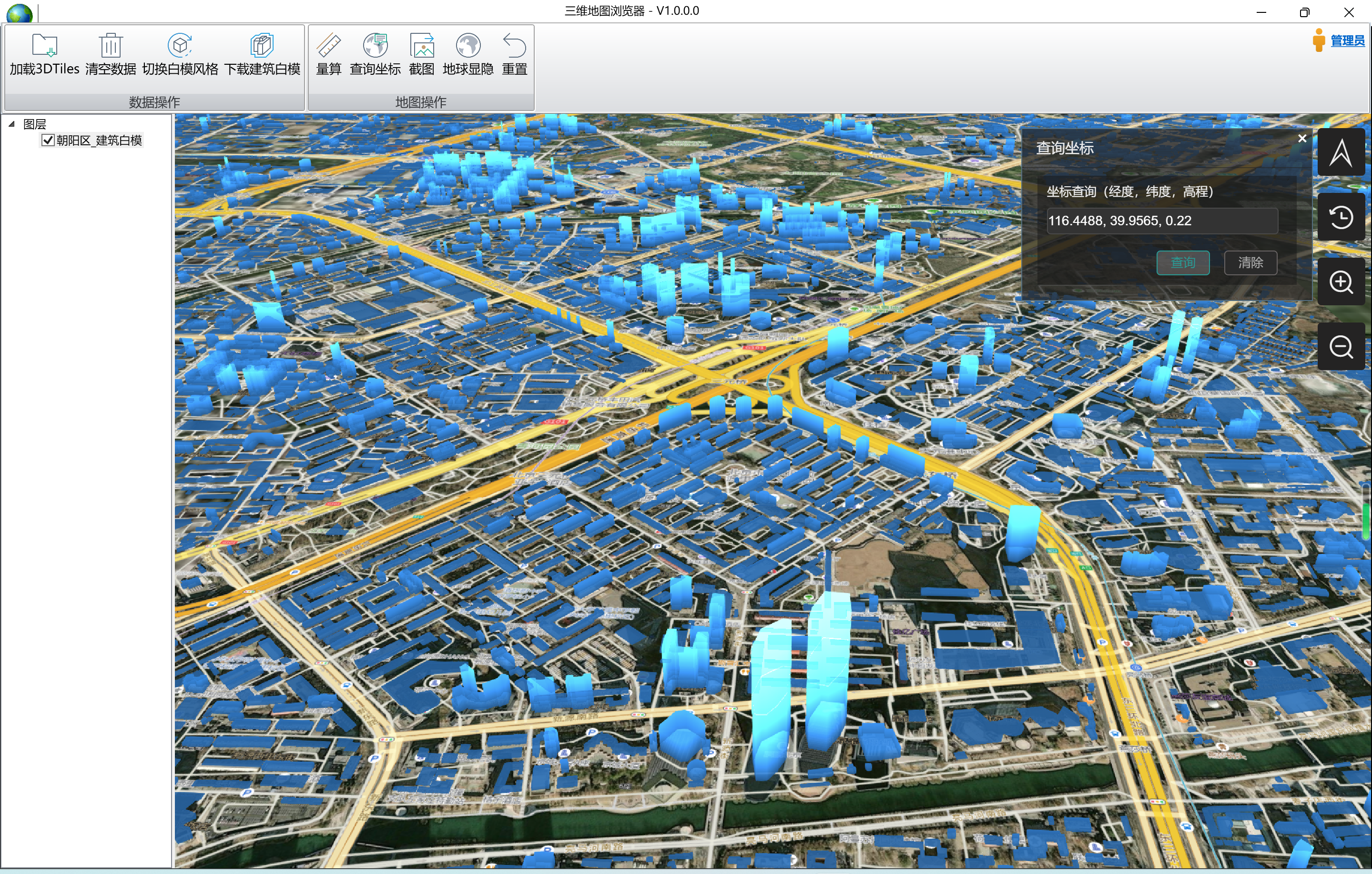This screenshot has height=874, width=1372.
Task: Take a screenshot with 截图 tool
Action: pos(422,46)
